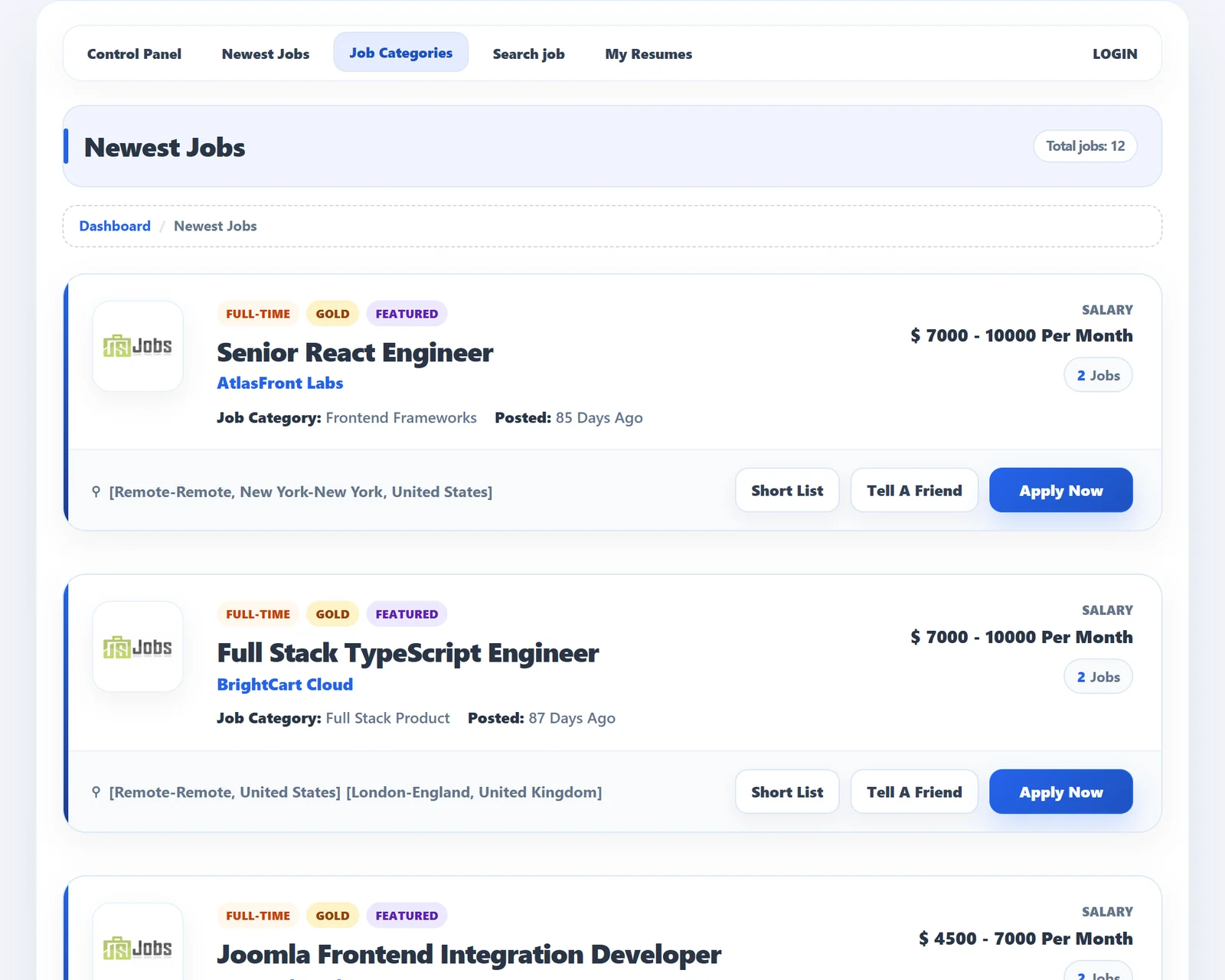Select the Job Categories tab
This screenshot has width=1225, height=980.
click(x=400, y=52)
